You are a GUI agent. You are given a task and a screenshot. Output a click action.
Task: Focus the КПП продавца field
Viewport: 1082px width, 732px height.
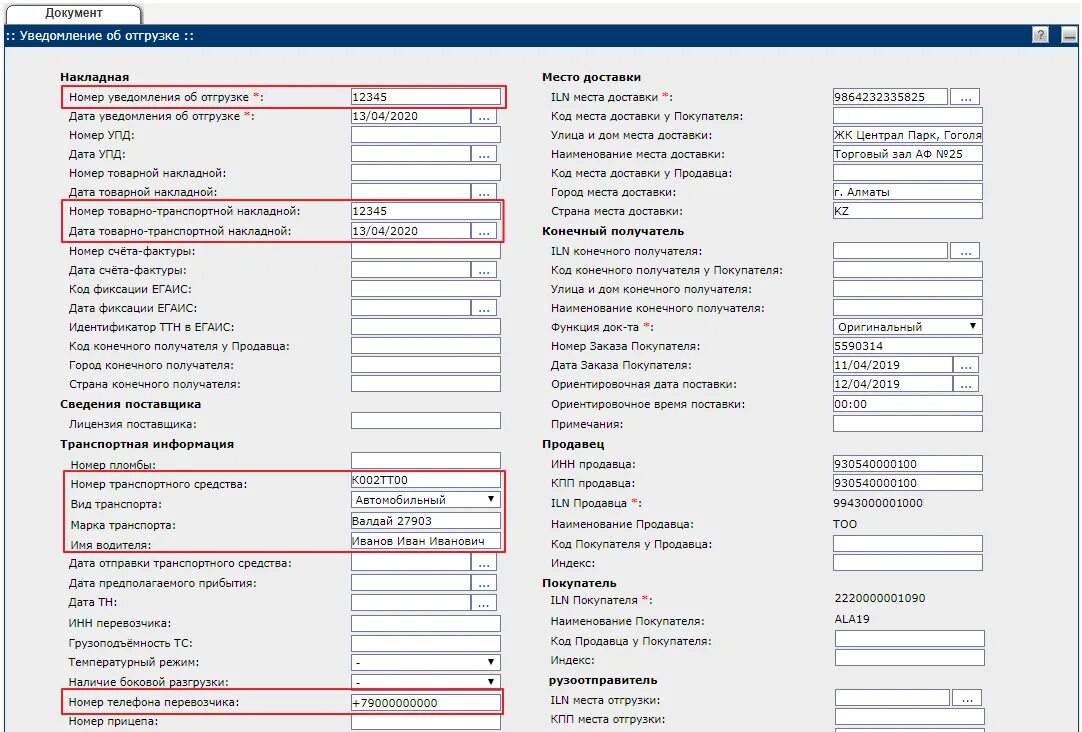pos(907,483)
